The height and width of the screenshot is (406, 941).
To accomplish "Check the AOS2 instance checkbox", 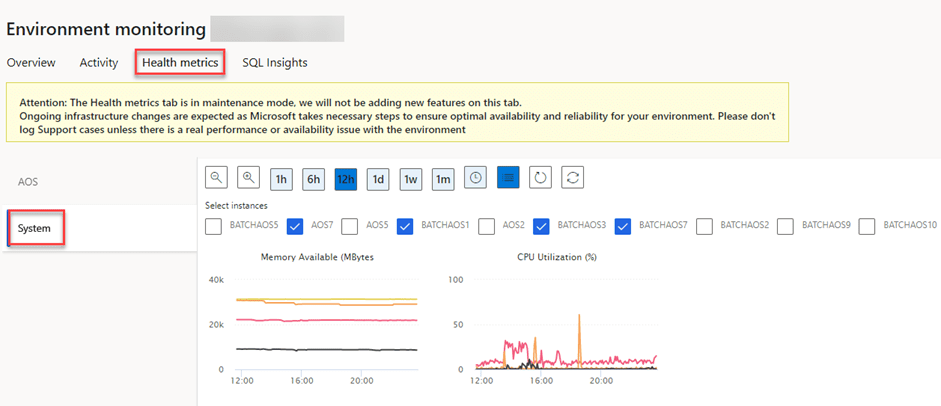I will pyautogui.click(x=488, y=226).
